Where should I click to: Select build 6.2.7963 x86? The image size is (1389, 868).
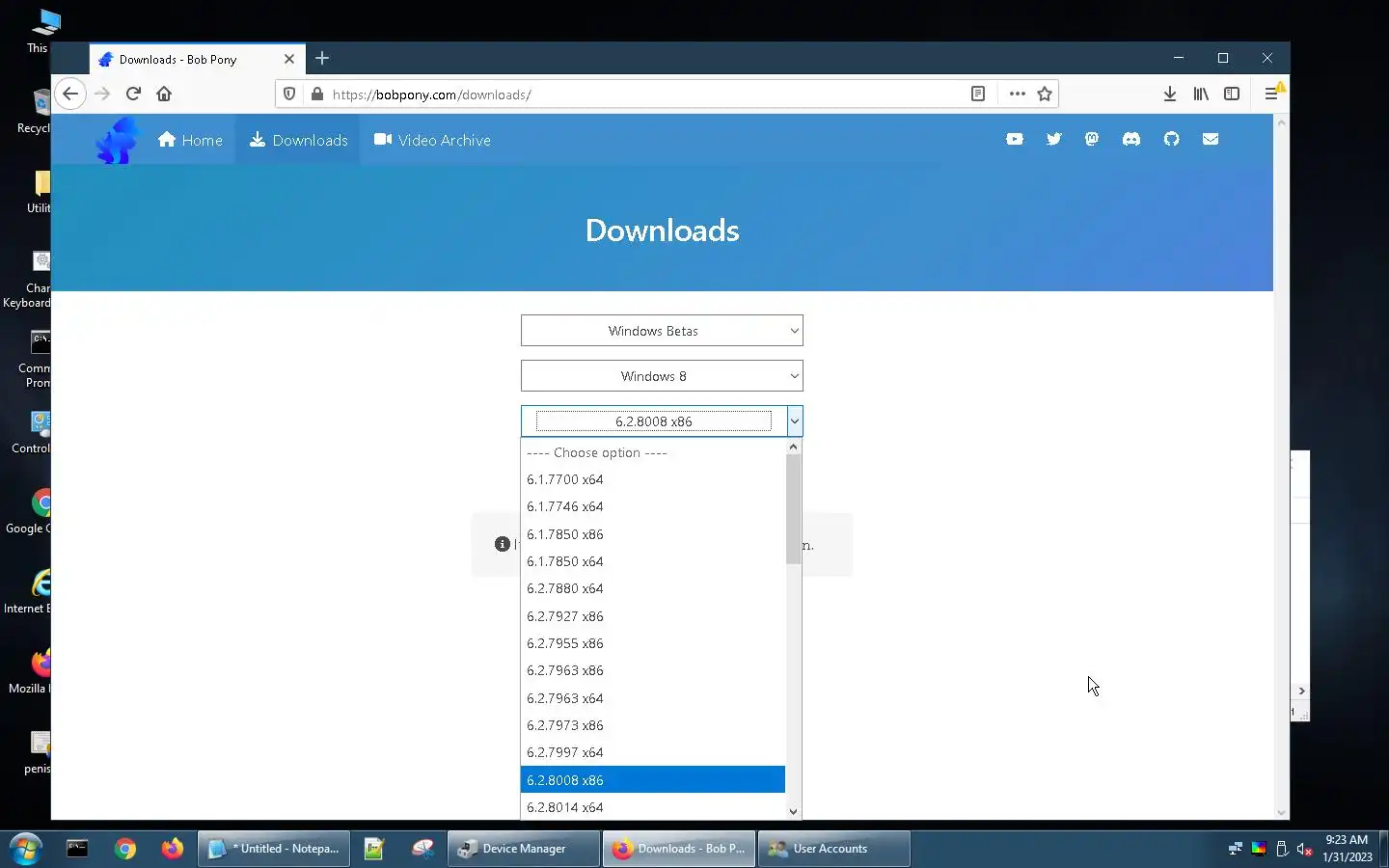pos(653,670)
